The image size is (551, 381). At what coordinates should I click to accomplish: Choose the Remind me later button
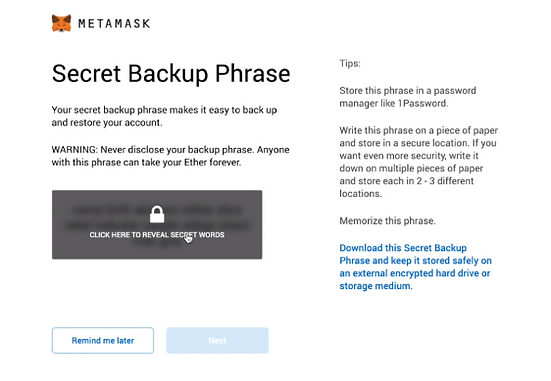point(103,340)
